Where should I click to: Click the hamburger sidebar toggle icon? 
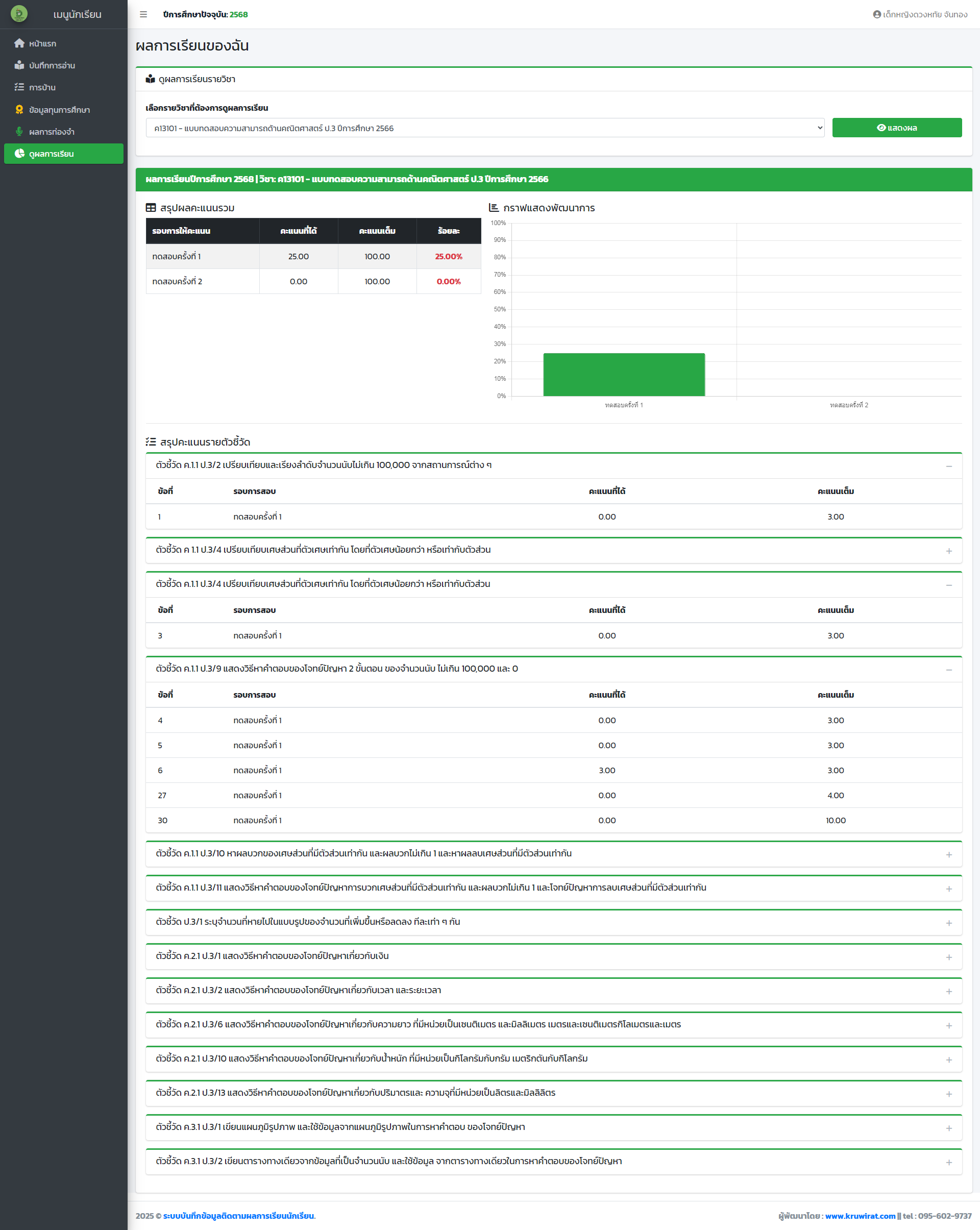tap(143, 14)
